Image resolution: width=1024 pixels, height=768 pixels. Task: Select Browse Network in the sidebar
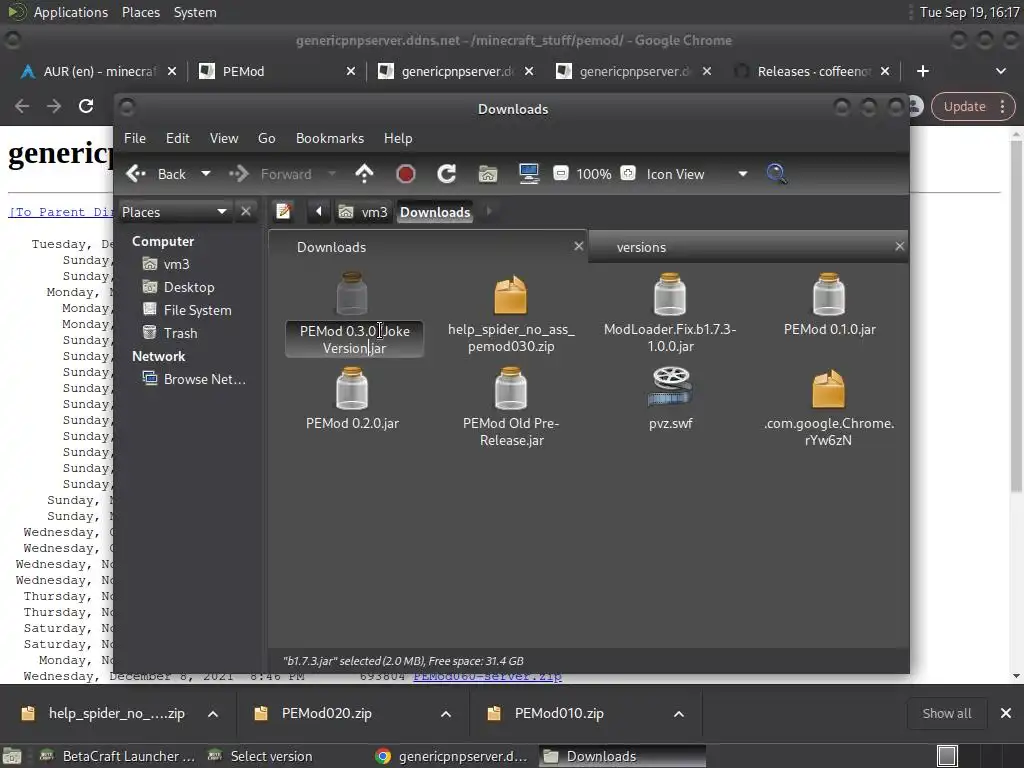[194, 379]
